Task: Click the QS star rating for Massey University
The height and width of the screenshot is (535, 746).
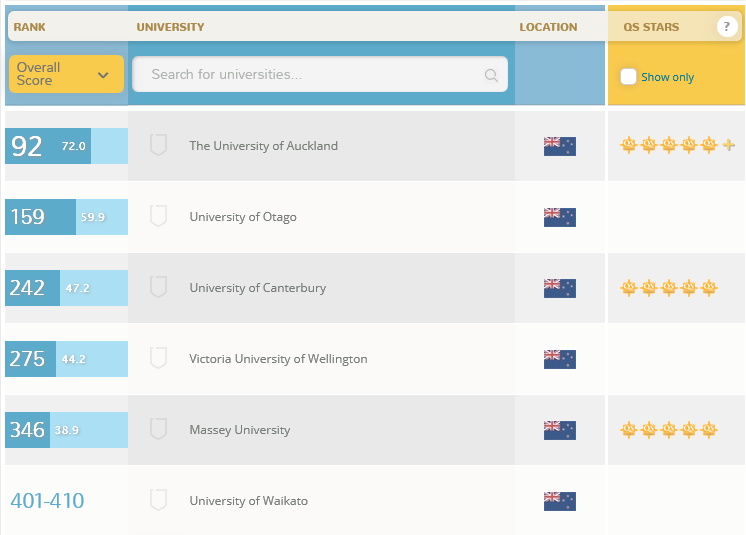Action: (669, 429)
